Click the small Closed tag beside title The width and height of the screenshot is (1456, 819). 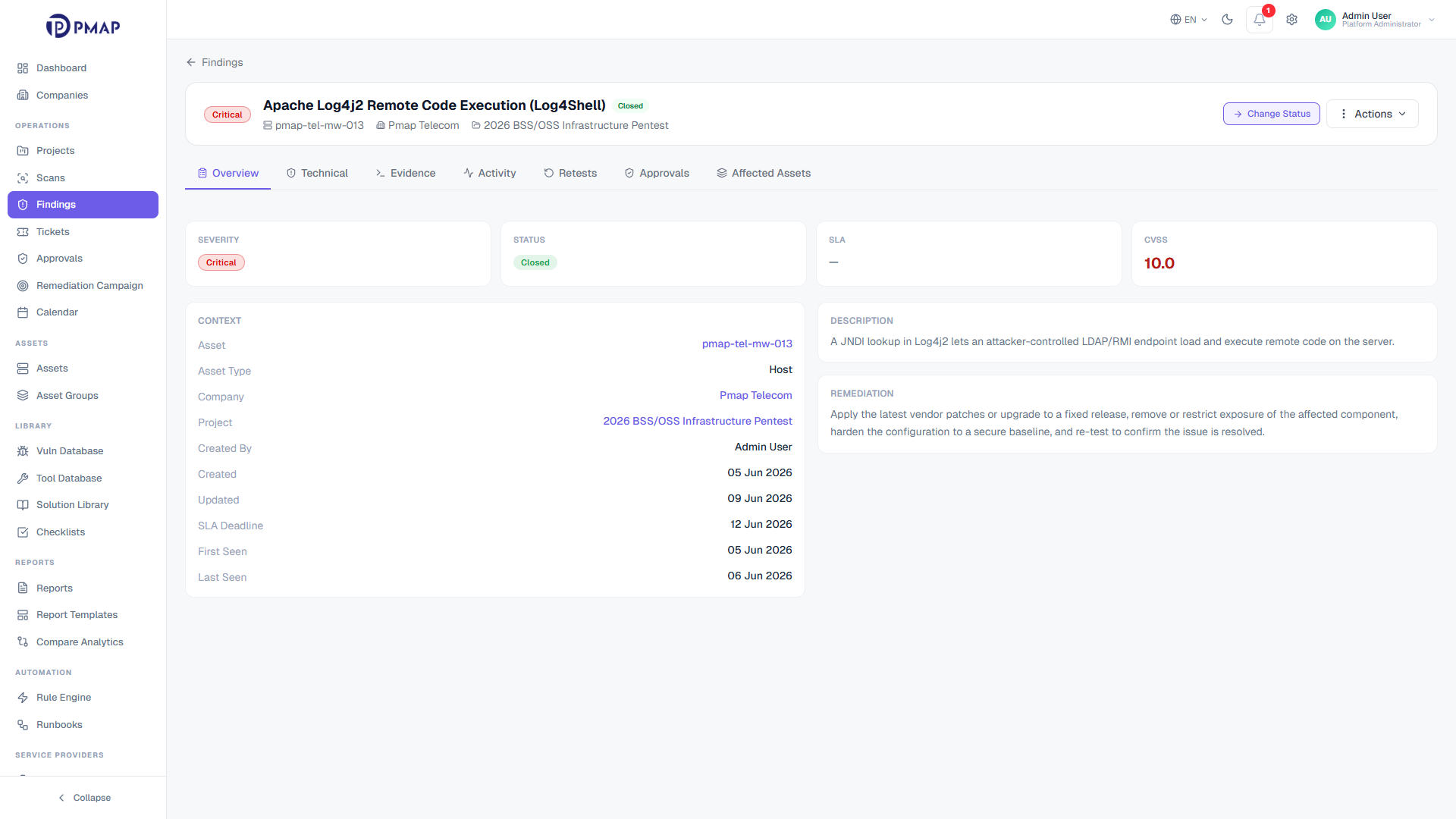(630, 106)
